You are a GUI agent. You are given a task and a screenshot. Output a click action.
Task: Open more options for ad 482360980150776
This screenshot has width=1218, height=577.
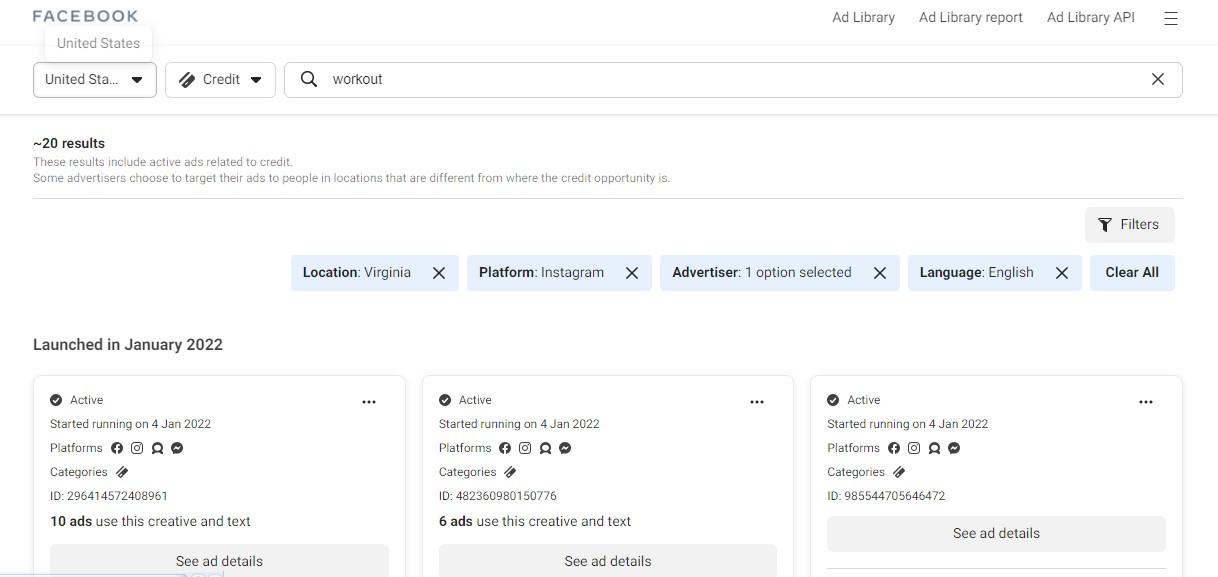757,402
